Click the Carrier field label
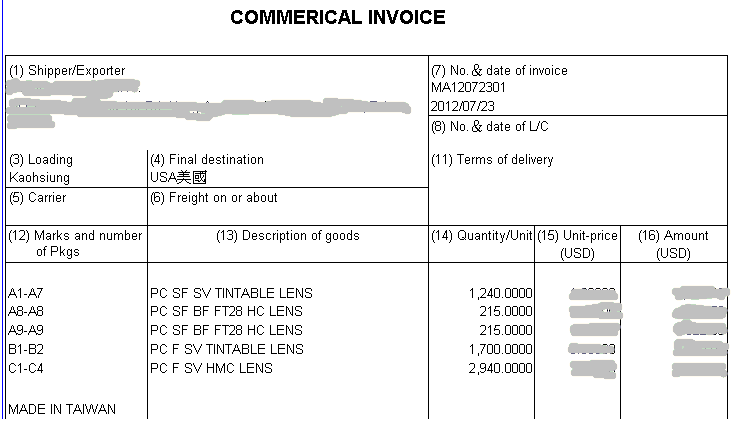Image resolution: width=732 pixels, height=427 pixels. pyautogui.click(x=38, y=198)
